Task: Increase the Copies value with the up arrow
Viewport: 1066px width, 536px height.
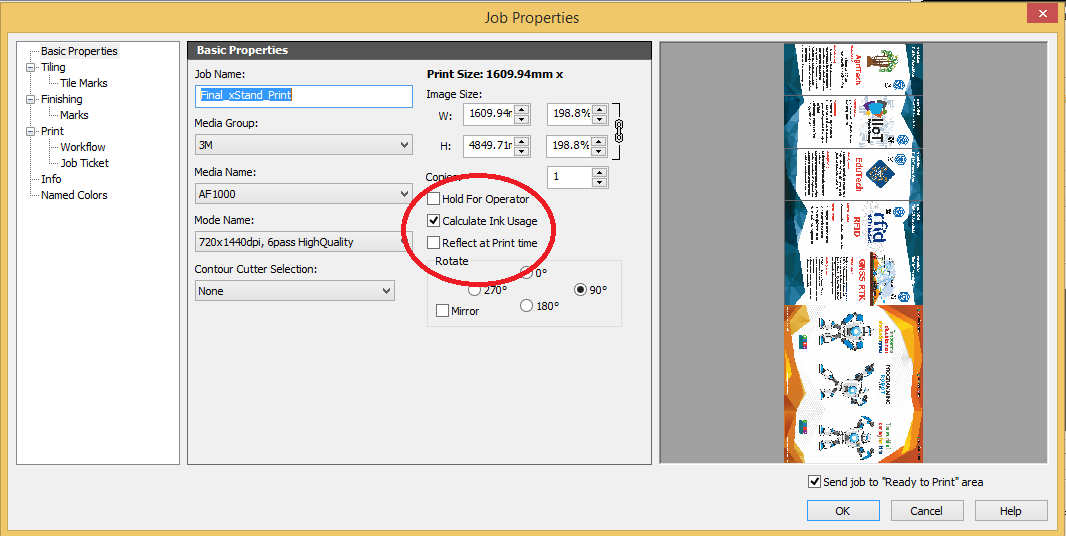Action: tap(599, 172)
